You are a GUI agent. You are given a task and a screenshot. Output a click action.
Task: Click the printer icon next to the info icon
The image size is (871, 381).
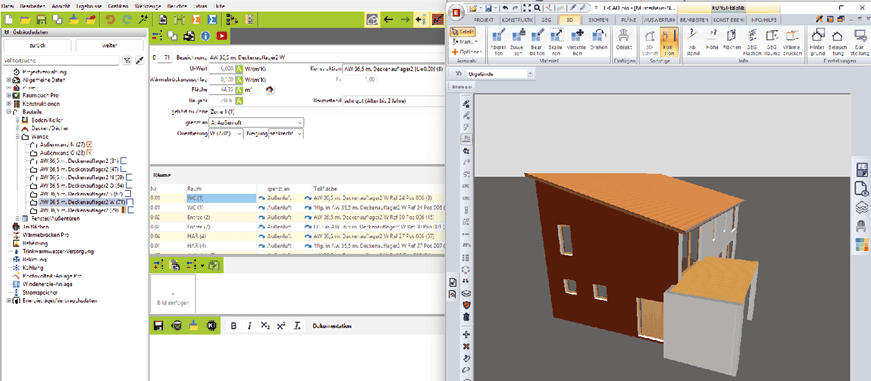tap(189, 36)
